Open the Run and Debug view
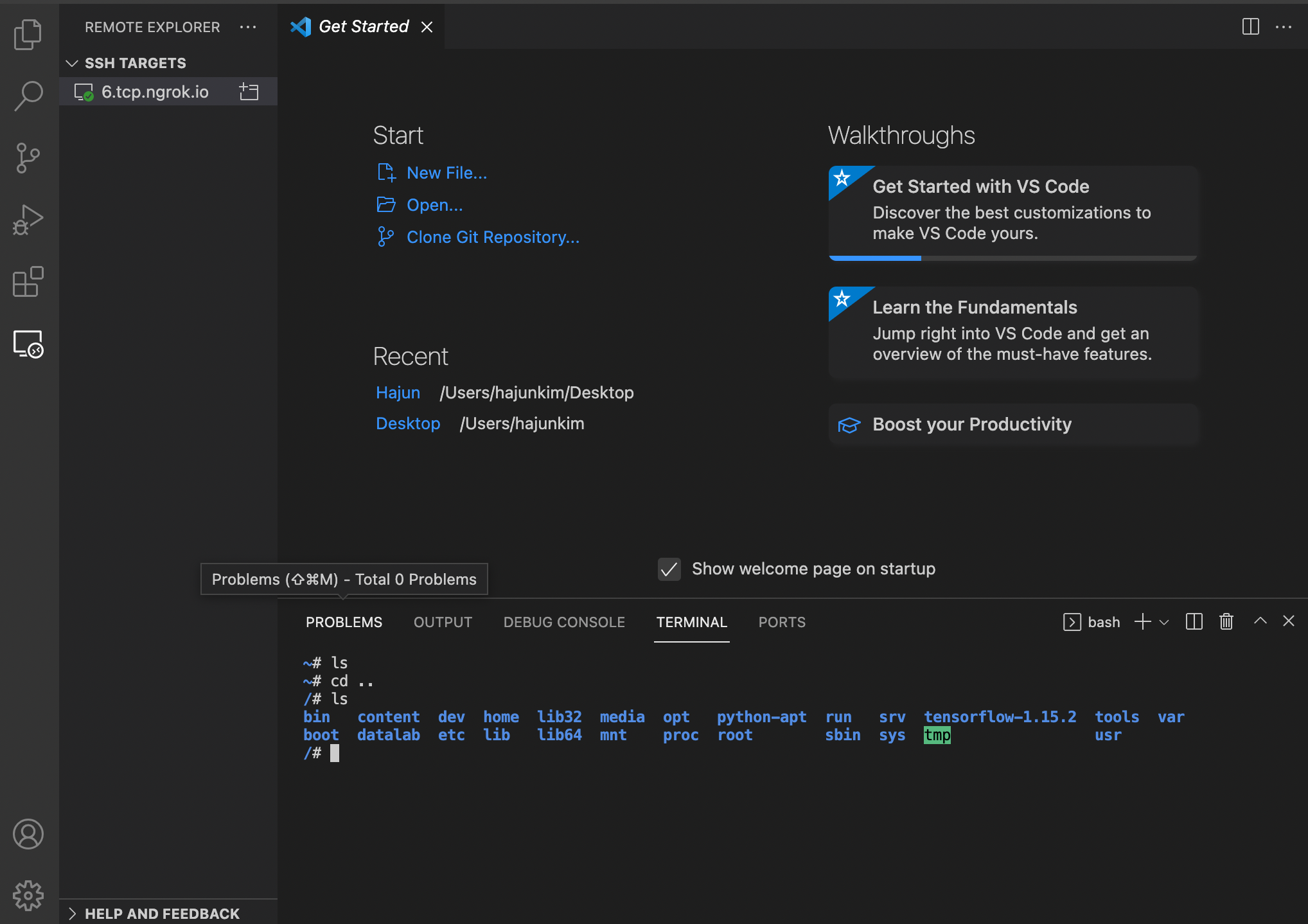The width and height of the screenshot is (1308, 924). click(28, 220)
